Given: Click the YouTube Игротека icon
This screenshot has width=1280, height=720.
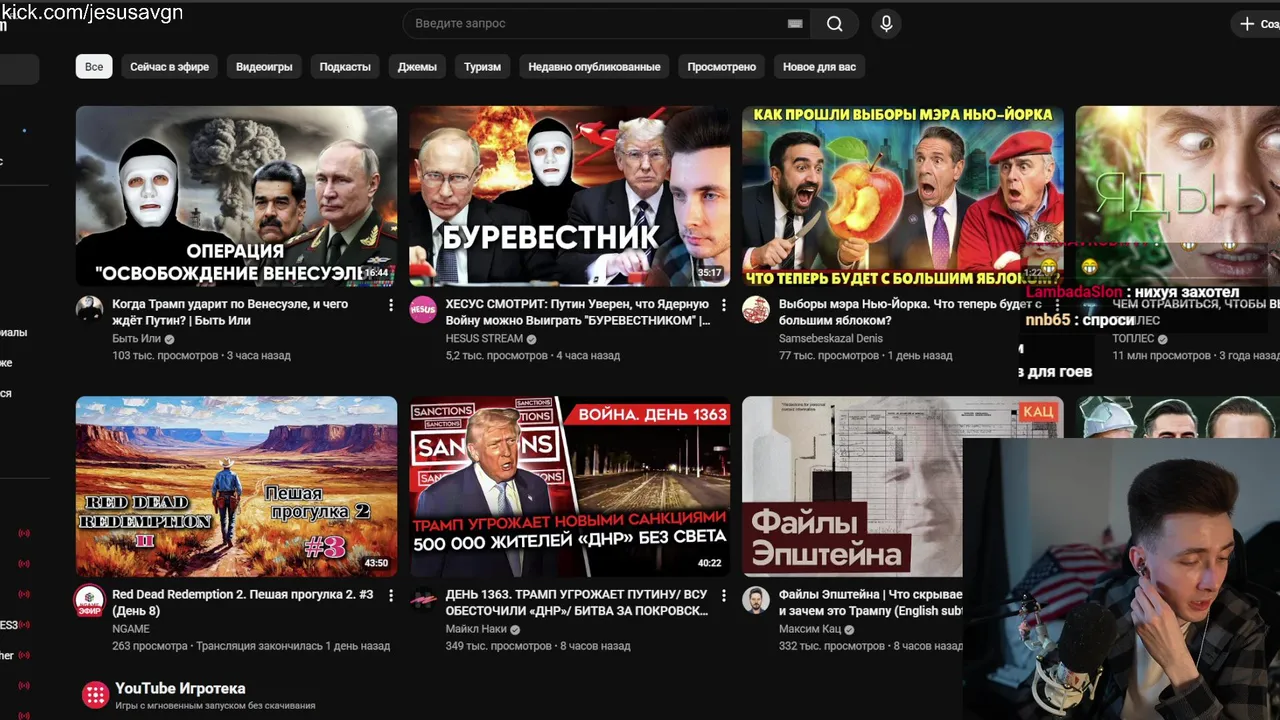Looking at the screenshot, I should 95,695.
